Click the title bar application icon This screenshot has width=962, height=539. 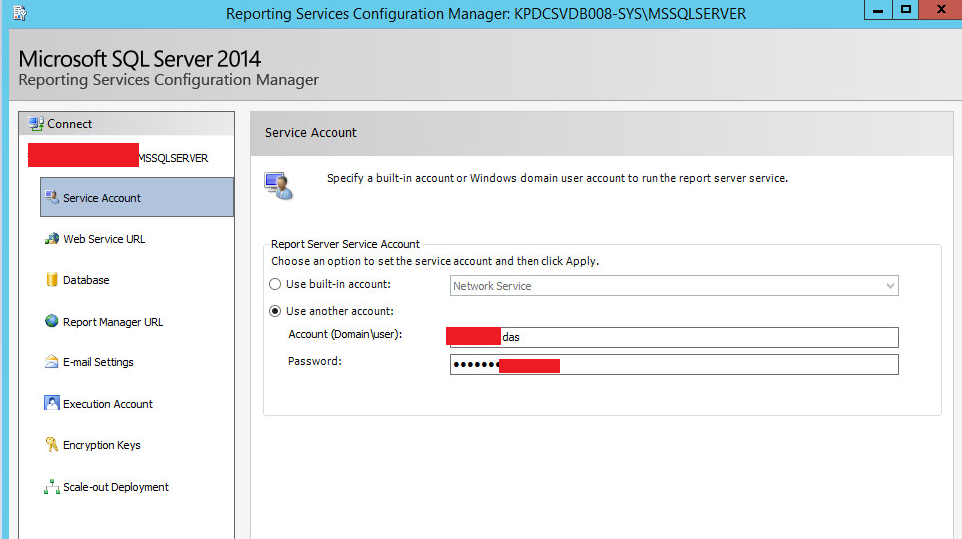(x=20, y=13)
